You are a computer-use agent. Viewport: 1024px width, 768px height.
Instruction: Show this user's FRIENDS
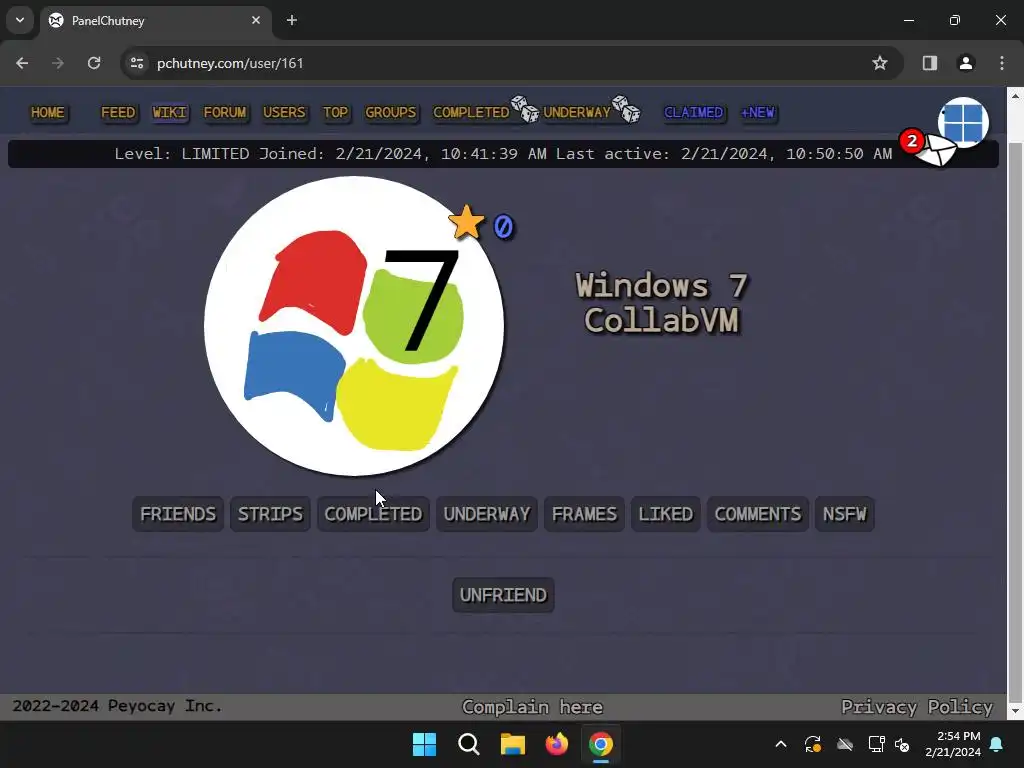(x=178, y=514)
